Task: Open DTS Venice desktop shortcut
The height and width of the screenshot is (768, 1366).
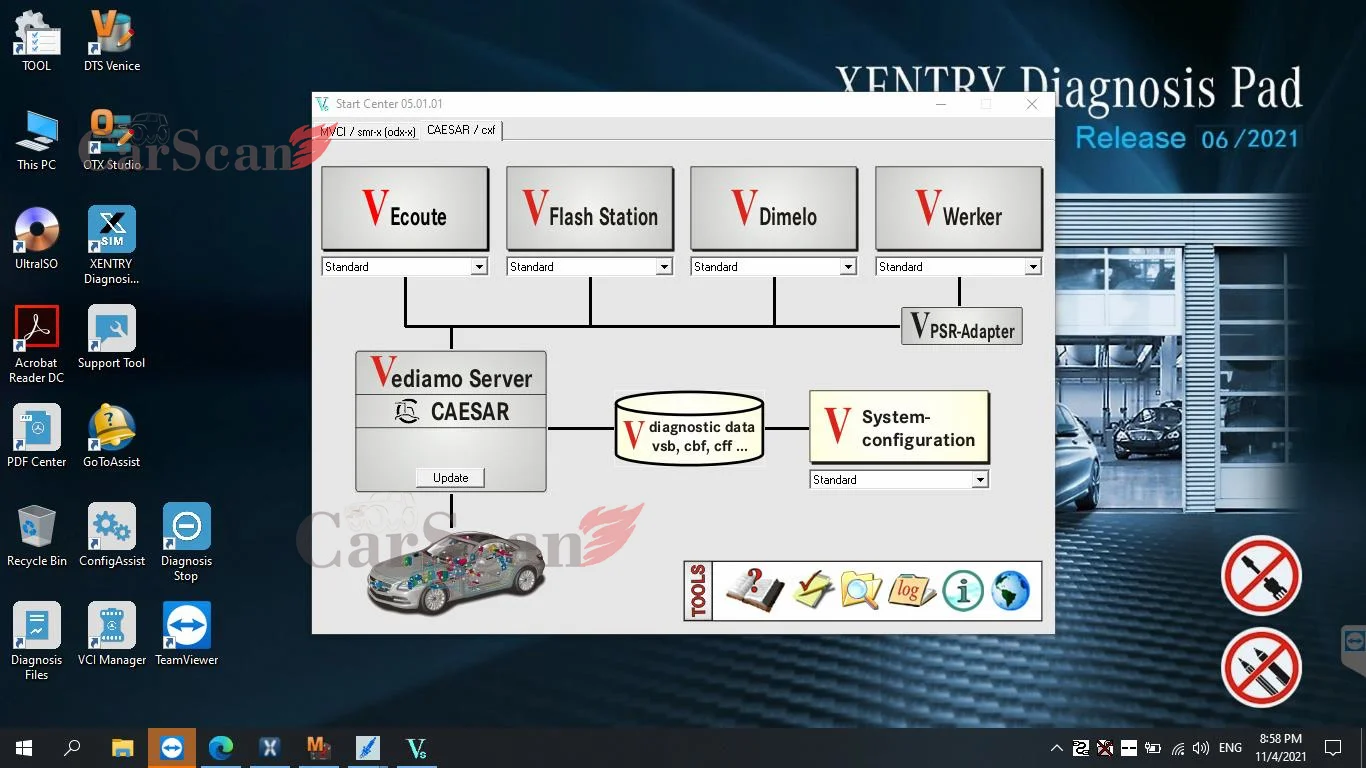Action: pos(112,41)
